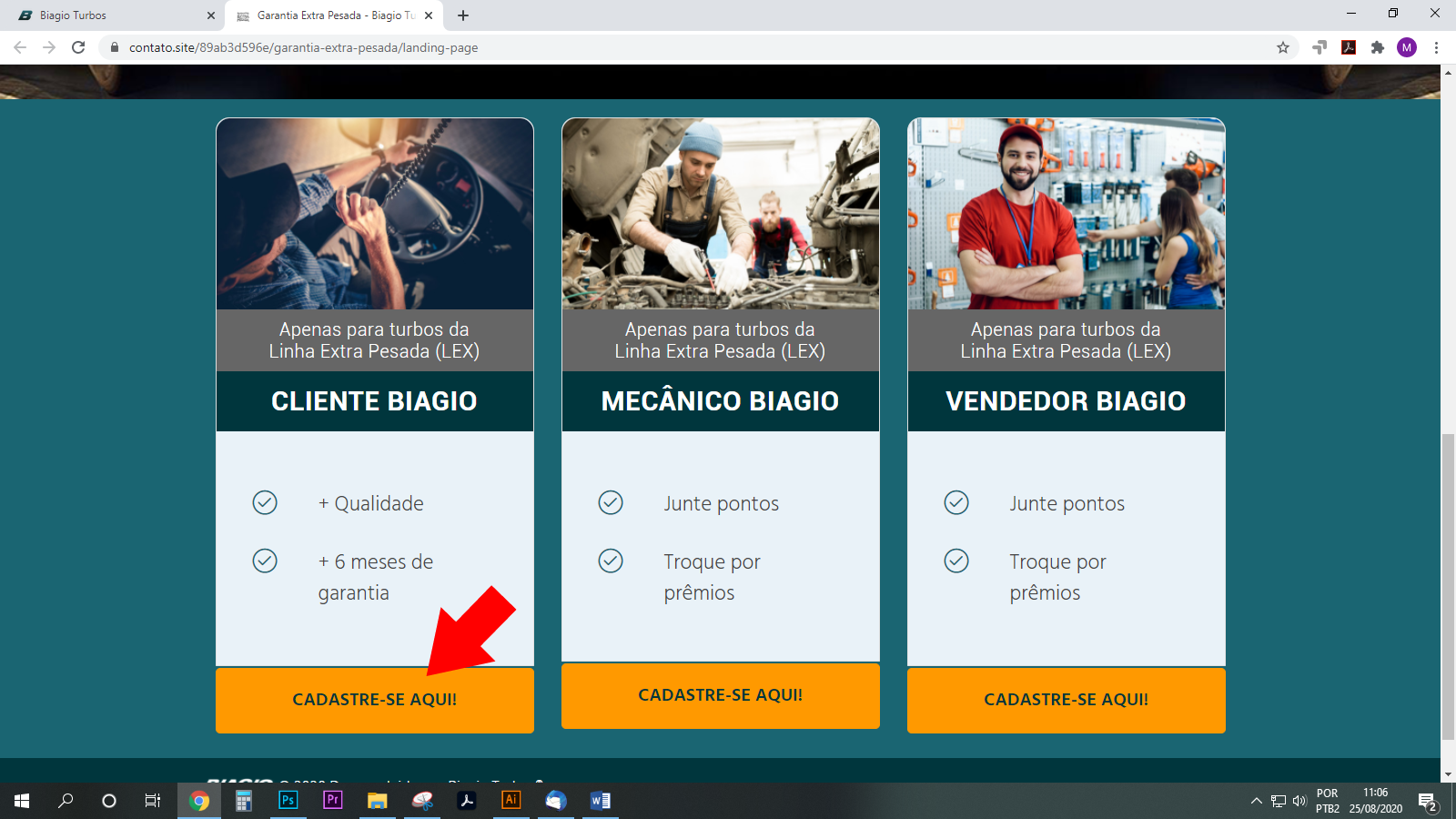Open Task View in taskbar
This screenshot has width=1456, height=819.
(x=153, y=801)
